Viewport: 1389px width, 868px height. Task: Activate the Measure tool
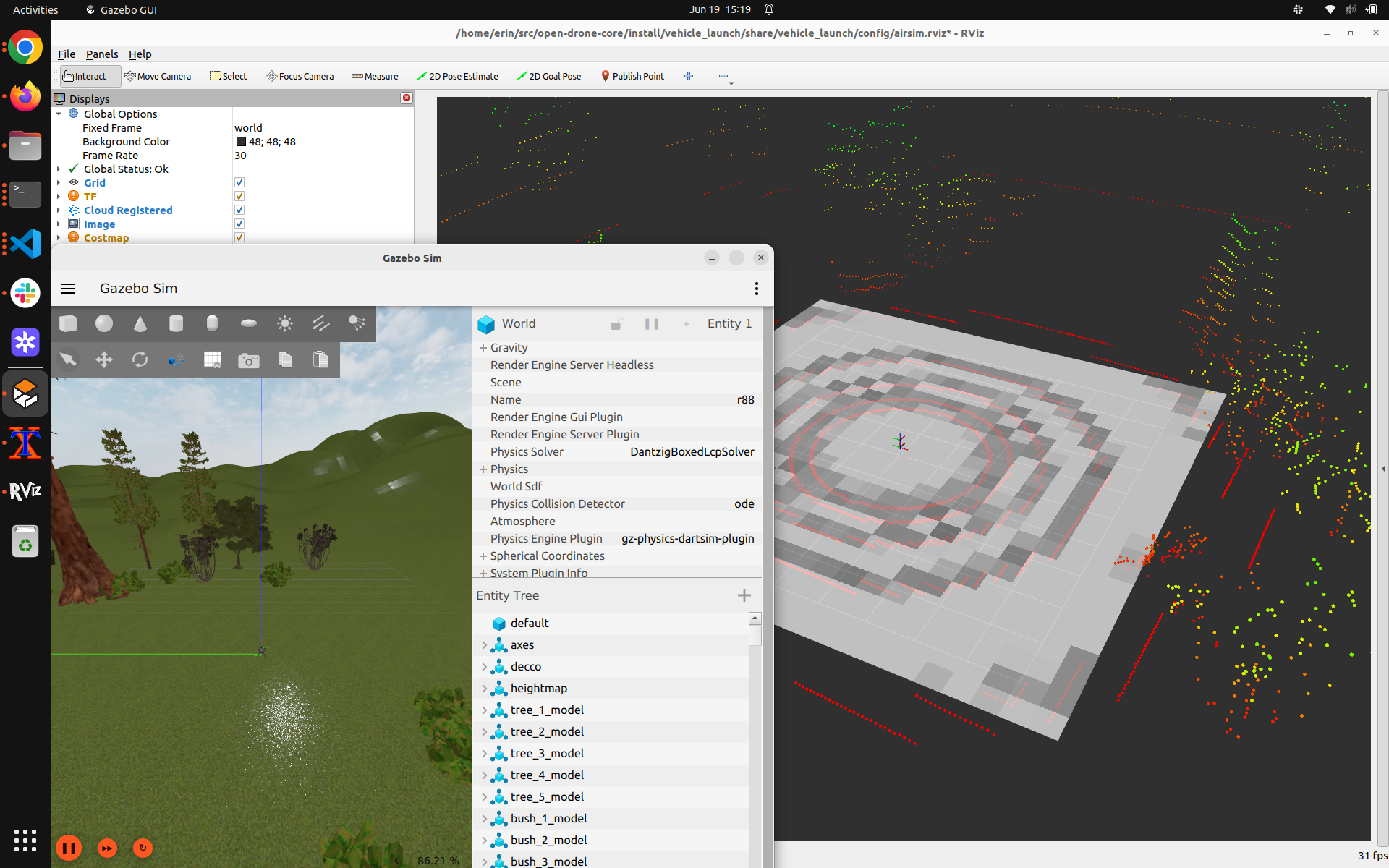[x=375, y=76]
